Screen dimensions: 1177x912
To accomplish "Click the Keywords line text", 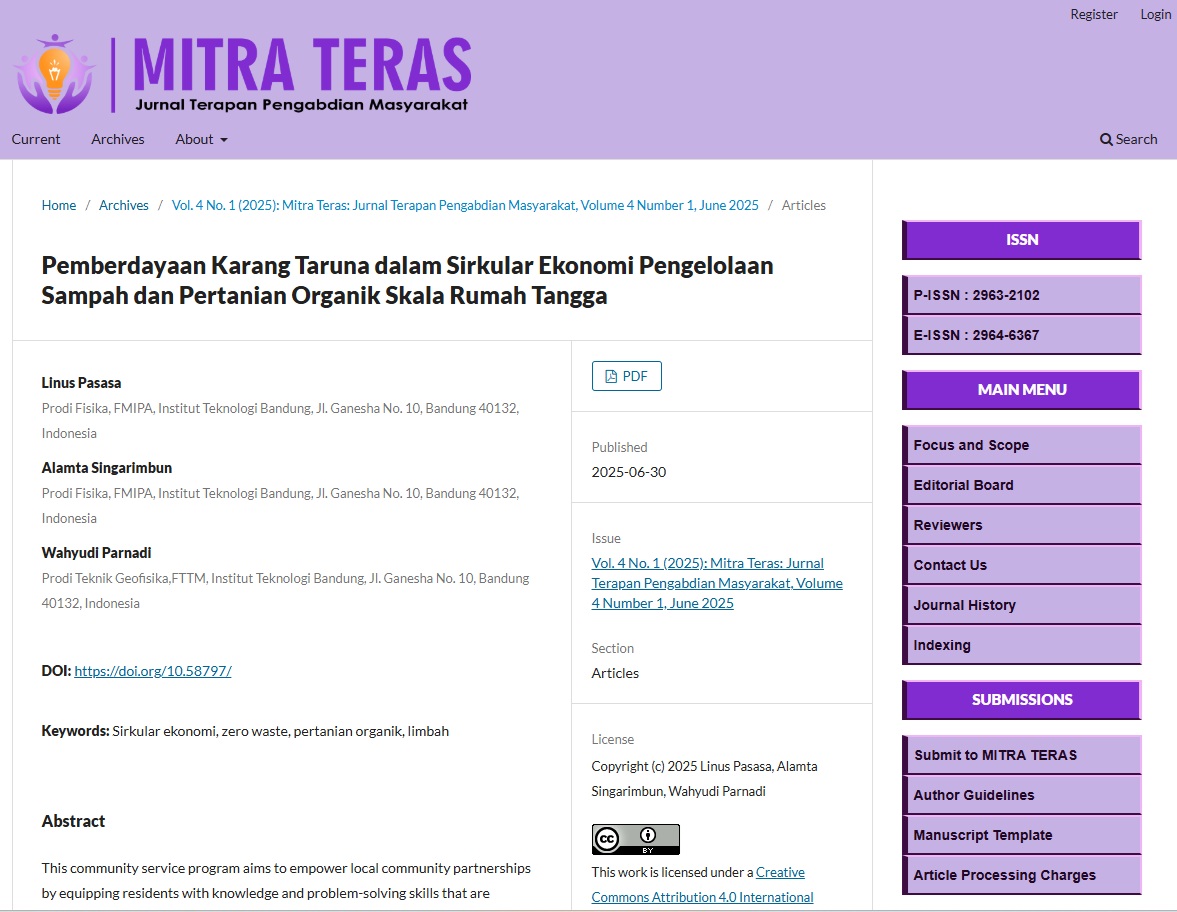I will (245, 731).
